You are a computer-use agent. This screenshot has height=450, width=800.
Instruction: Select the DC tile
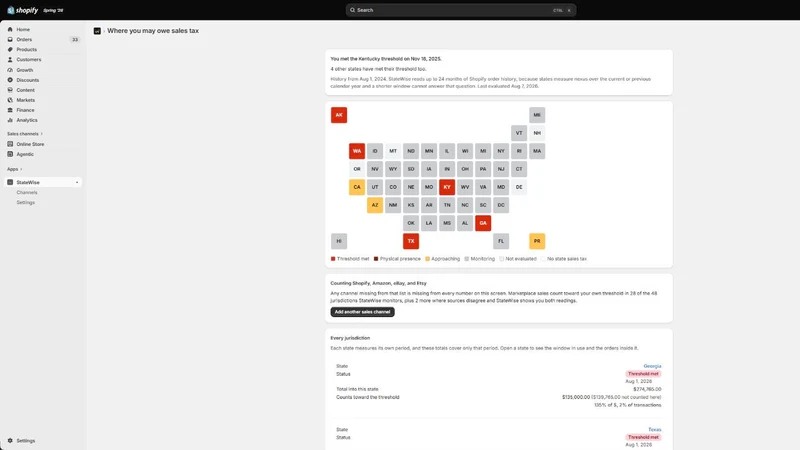(x=501, y=205)
